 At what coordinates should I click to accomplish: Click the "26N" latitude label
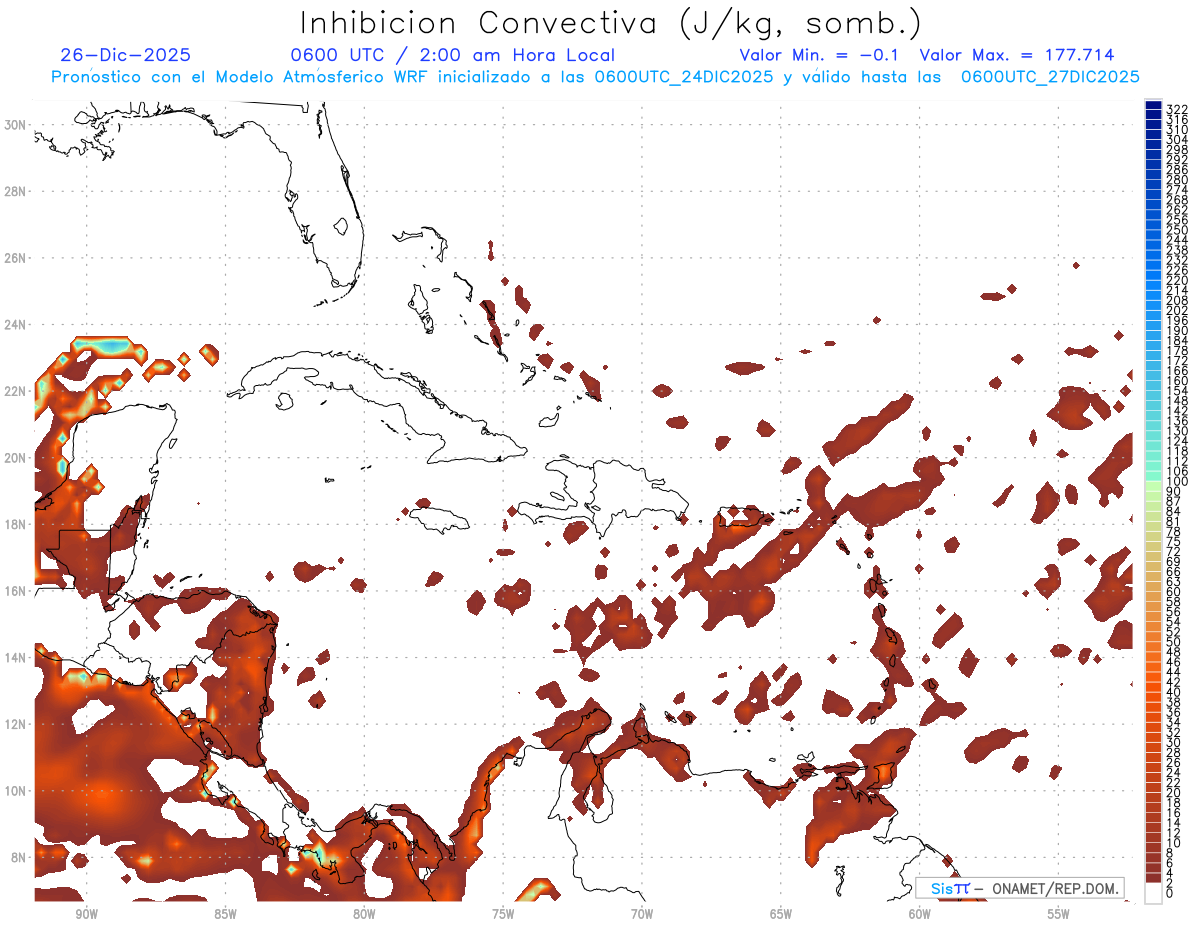[17, 258]
